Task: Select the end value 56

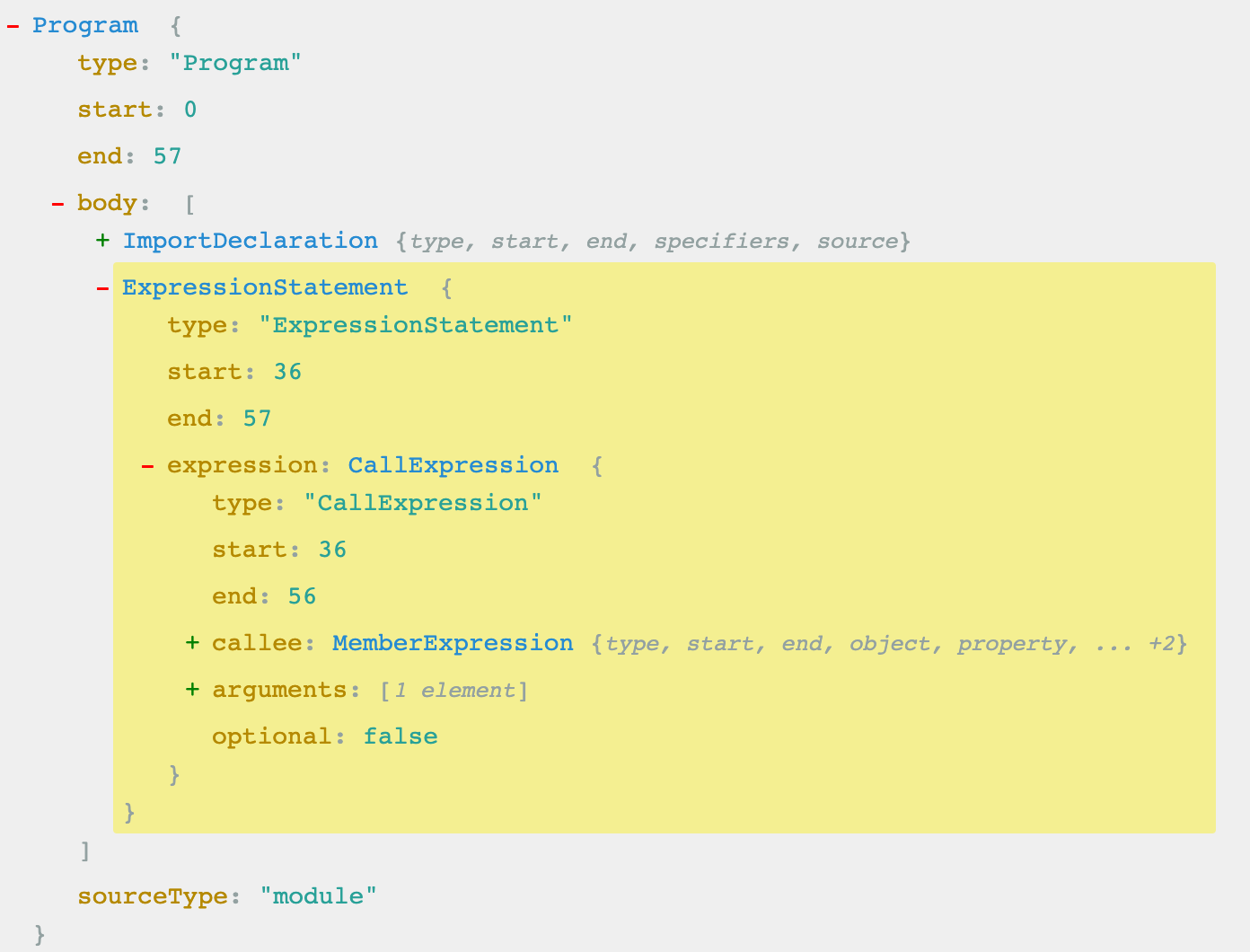Action: coord(302,596)
